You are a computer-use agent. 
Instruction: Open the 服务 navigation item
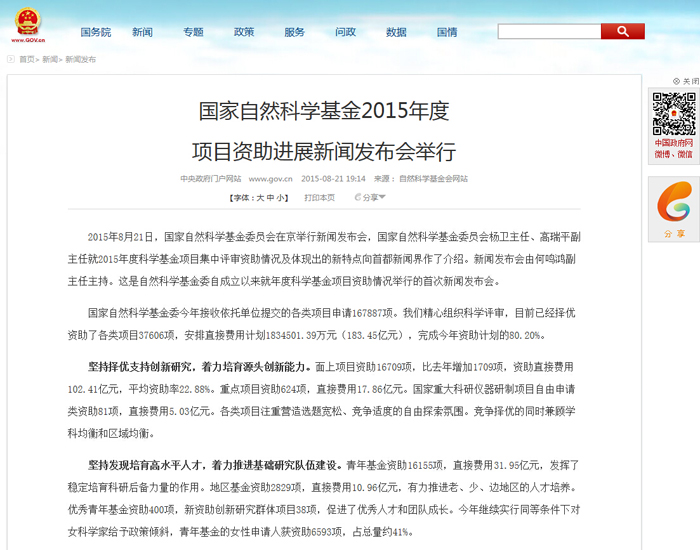pos(295,32)
